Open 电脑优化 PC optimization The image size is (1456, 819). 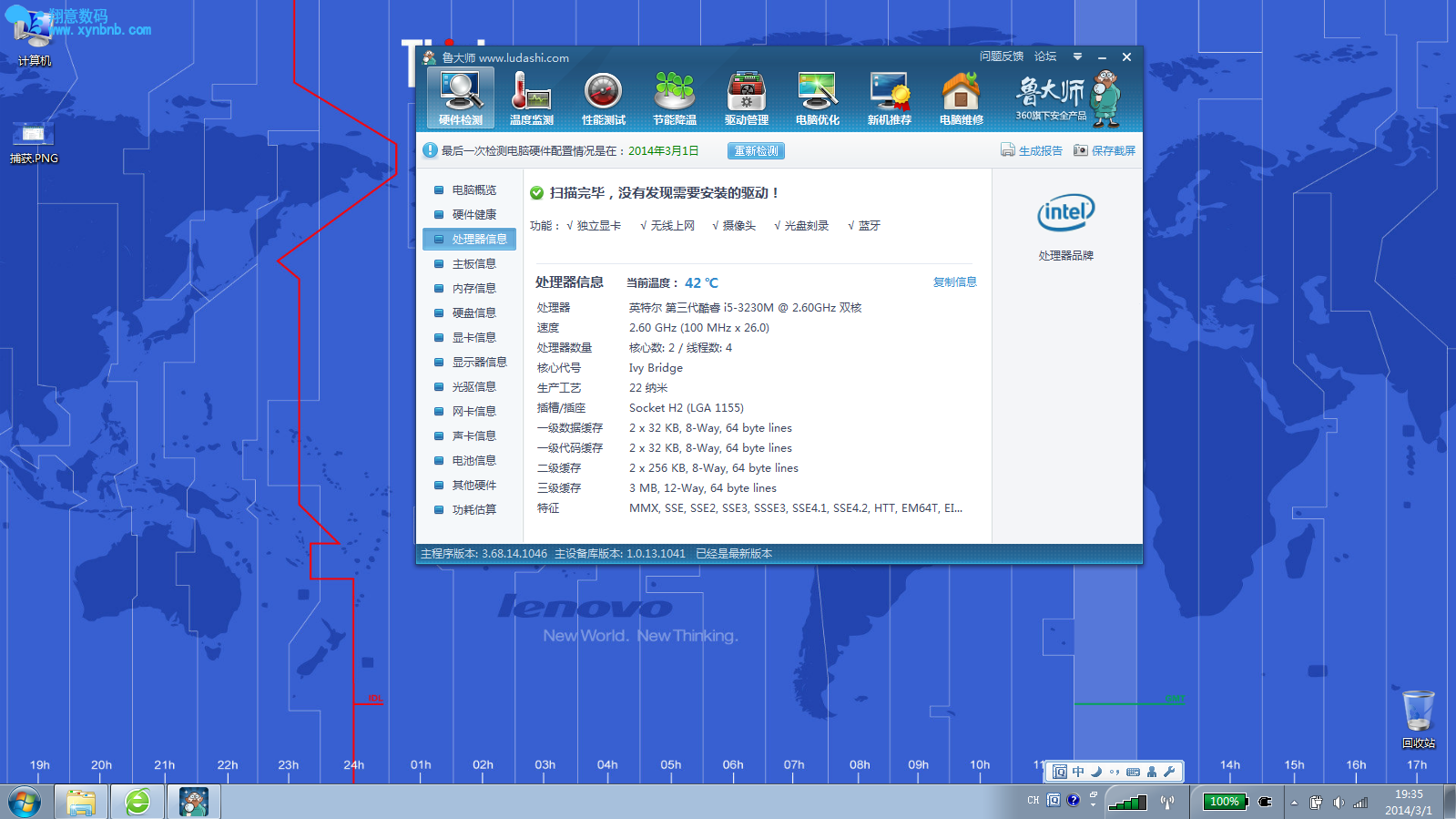tap(818, 98)
